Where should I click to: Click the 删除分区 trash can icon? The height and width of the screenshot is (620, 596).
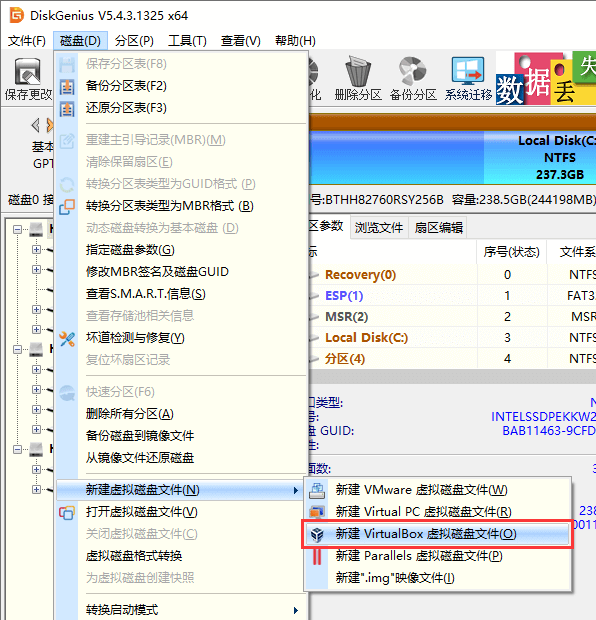point(358,71)
